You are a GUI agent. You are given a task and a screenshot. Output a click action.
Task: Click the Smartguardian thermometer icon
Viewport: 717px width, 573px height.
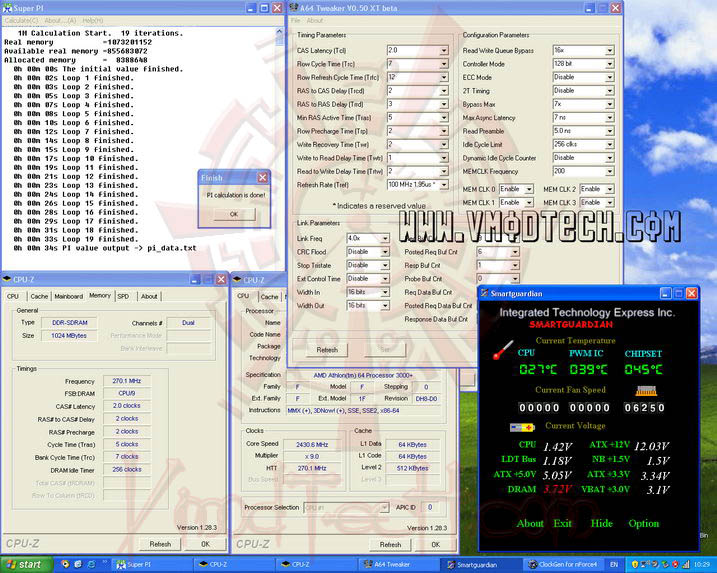point(503,350)
